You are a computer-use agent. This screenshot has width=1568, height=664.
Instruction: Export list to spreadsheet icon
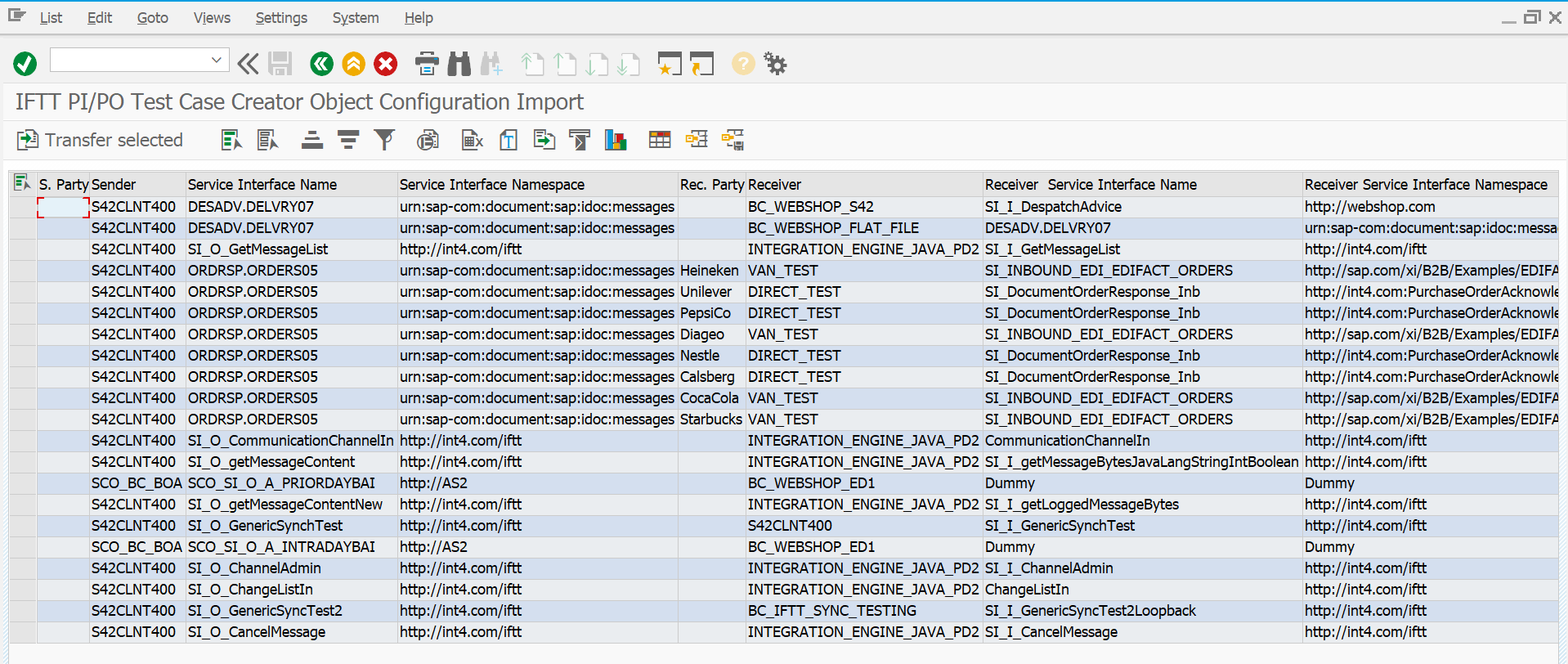[472, 141]
